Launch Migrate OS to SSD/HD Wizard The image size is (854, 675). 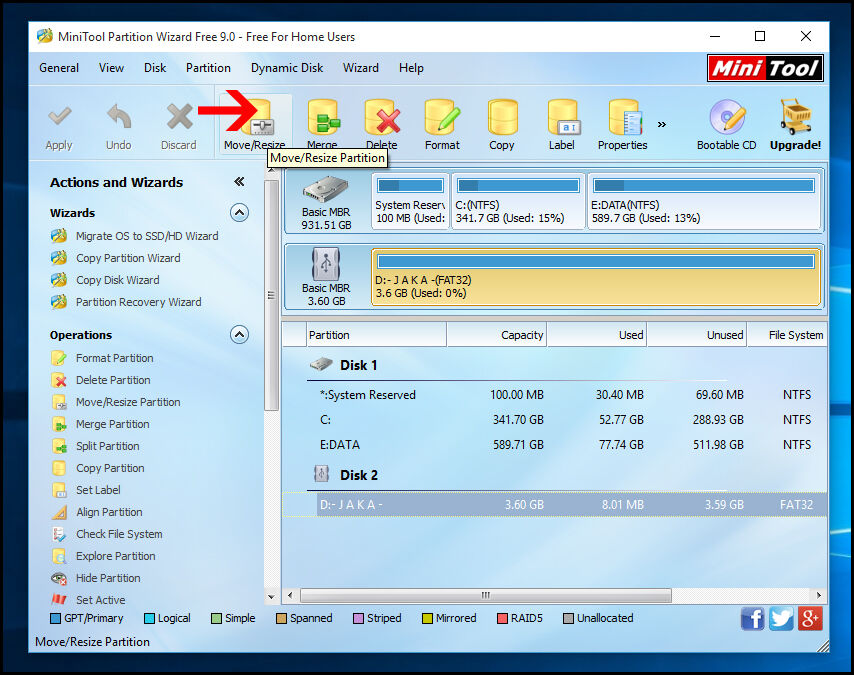coord(147,236)
